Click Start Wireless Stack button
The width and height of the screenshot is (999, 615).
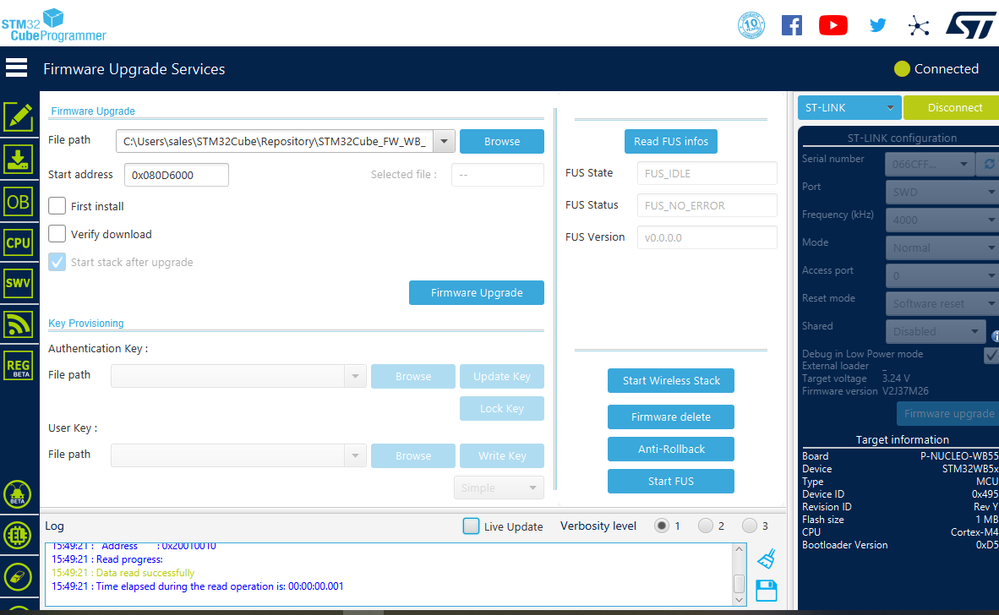[671, 380]
